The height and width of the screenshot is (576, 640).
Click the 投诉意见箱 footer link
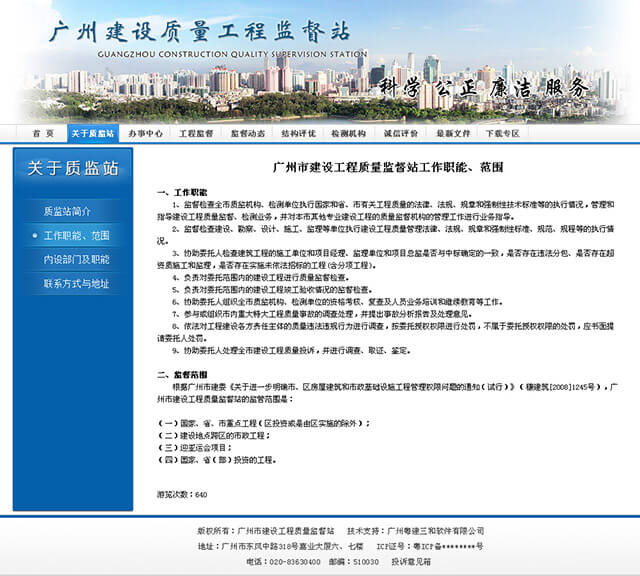point(411,562)
